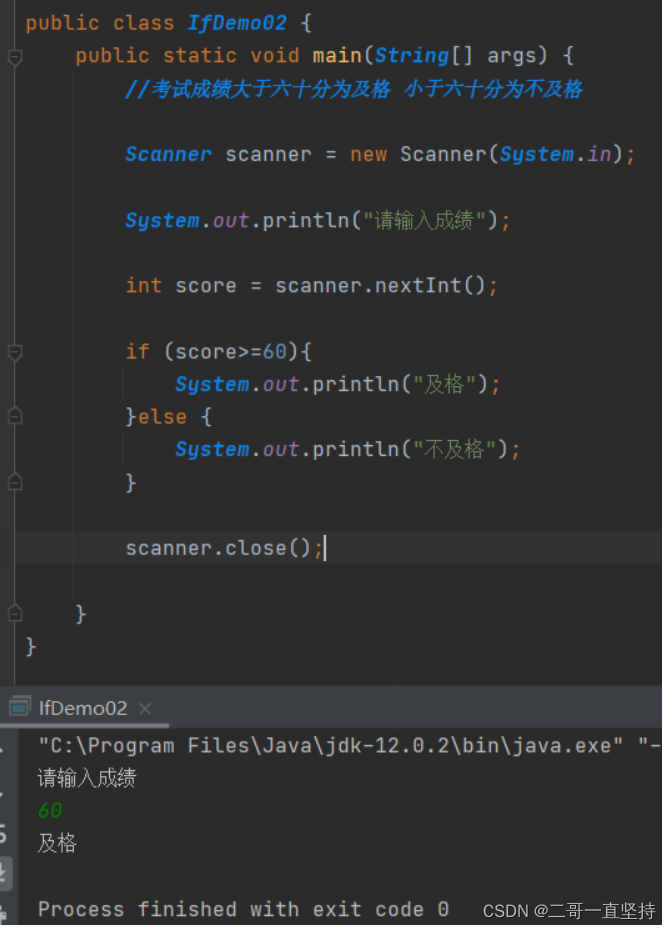Click scanner.nextInt() call
Image resolution: width=672 pixels, height=930 pixels.
pos(380,286)
